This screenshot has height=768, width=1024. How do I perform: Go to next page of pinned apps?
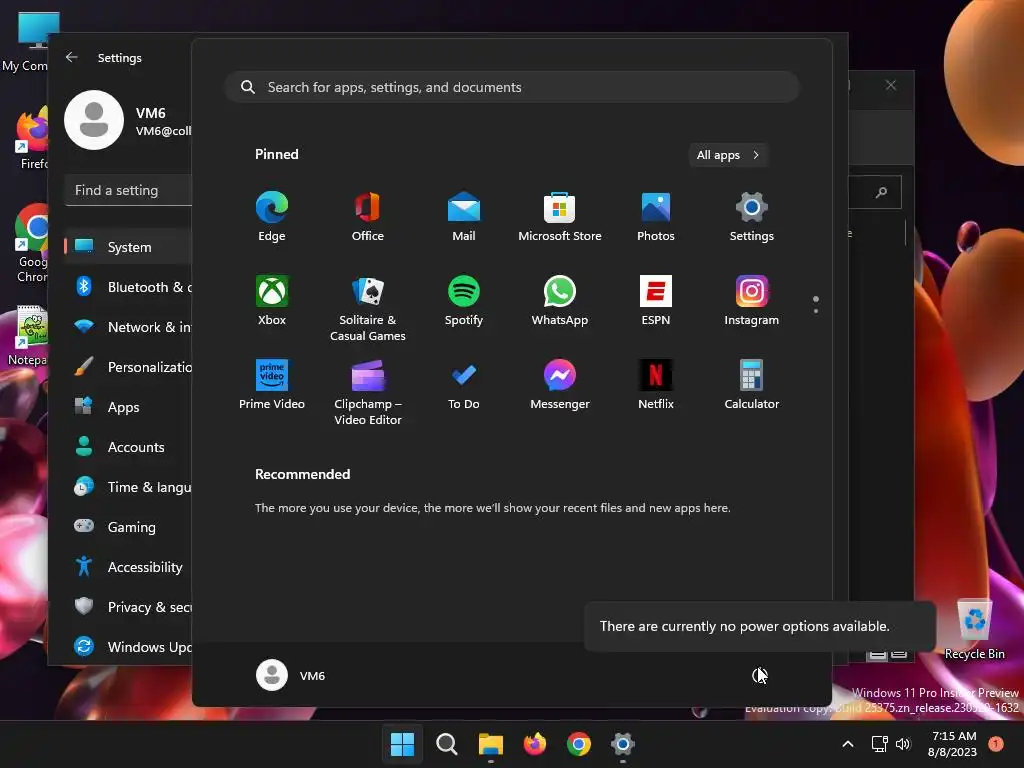[816, 311]
